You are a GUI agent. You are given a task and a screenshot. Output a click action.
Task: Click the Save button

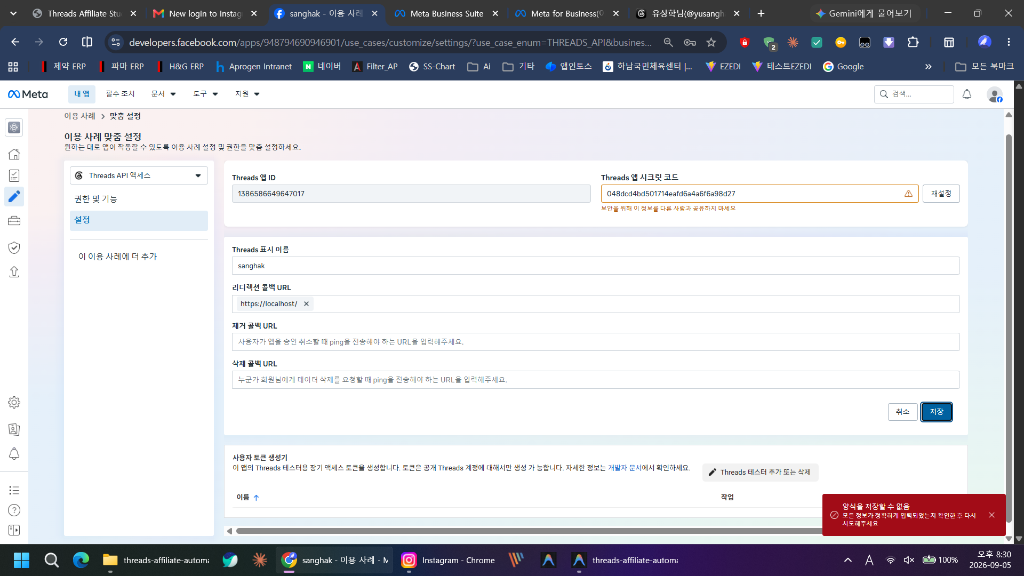[x=936, y=412]
